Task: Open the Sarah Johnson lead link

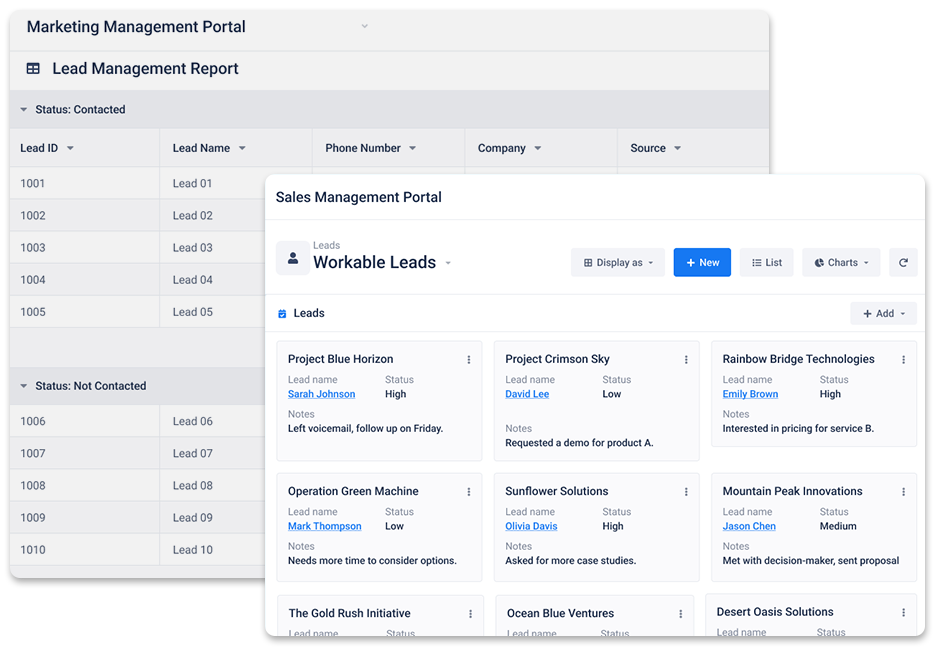Action: pyautogui.click(x=321, y=394)
